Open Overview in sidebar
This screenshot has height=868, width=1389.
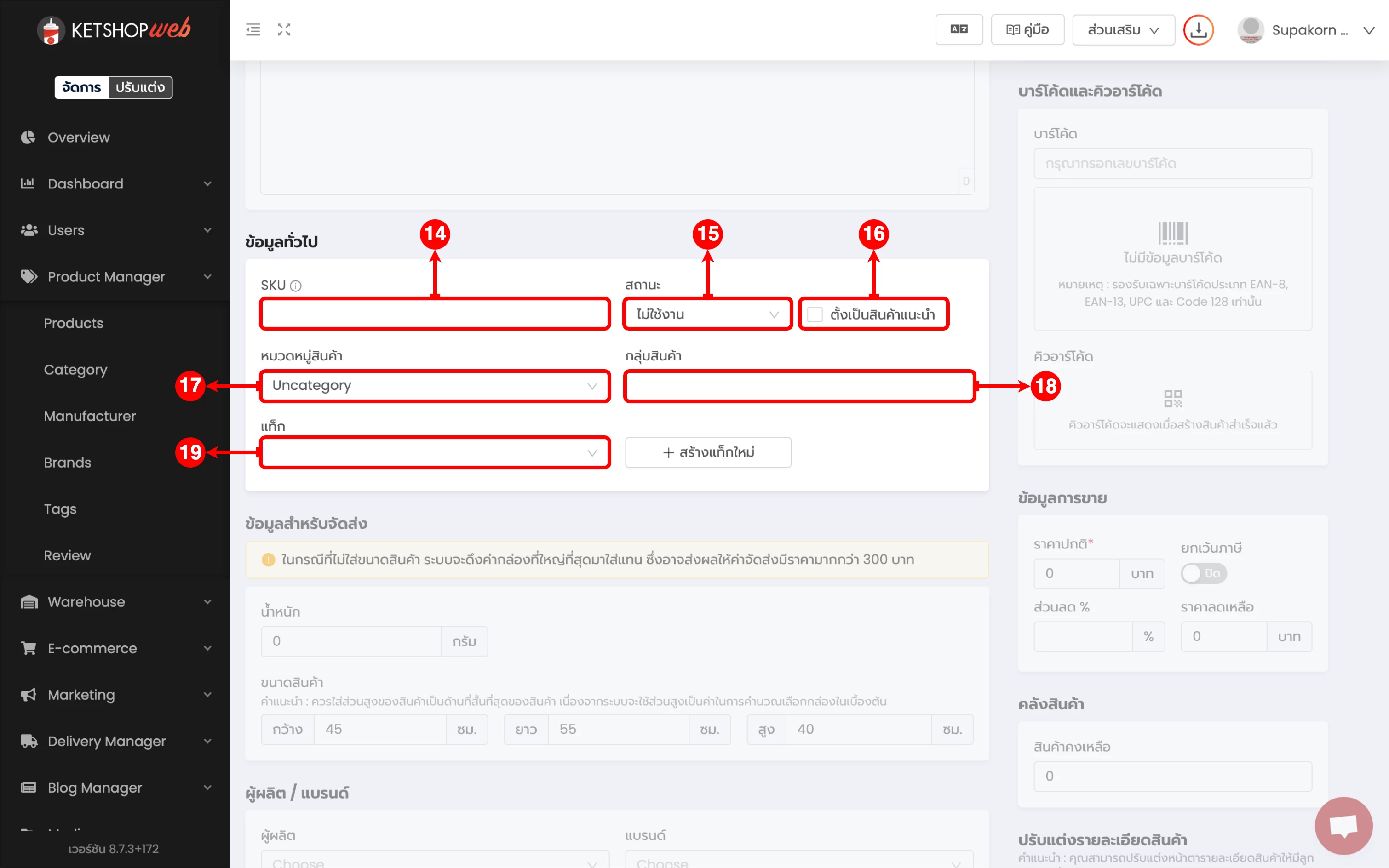pyautogui.click(x=79, y=137)
